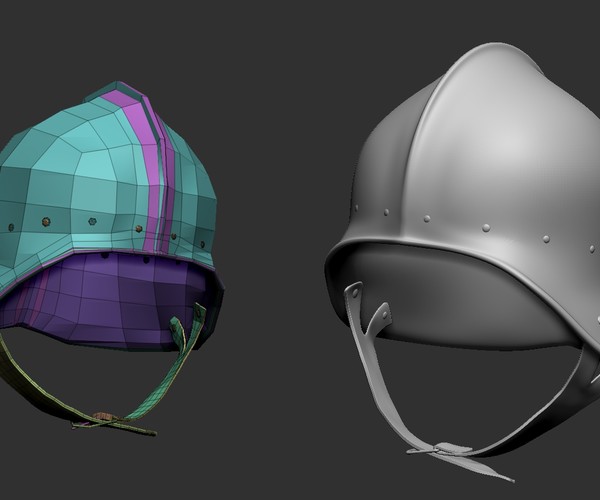The image size is (600, 500).
Task: Click the brown buckle on wireframe helmet strap
Action: point(102,416)
